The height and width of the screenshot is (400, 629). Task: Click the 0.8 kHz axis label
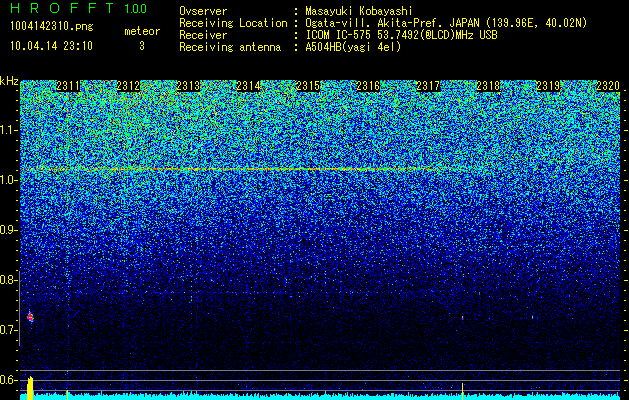(x=8, y=280)
